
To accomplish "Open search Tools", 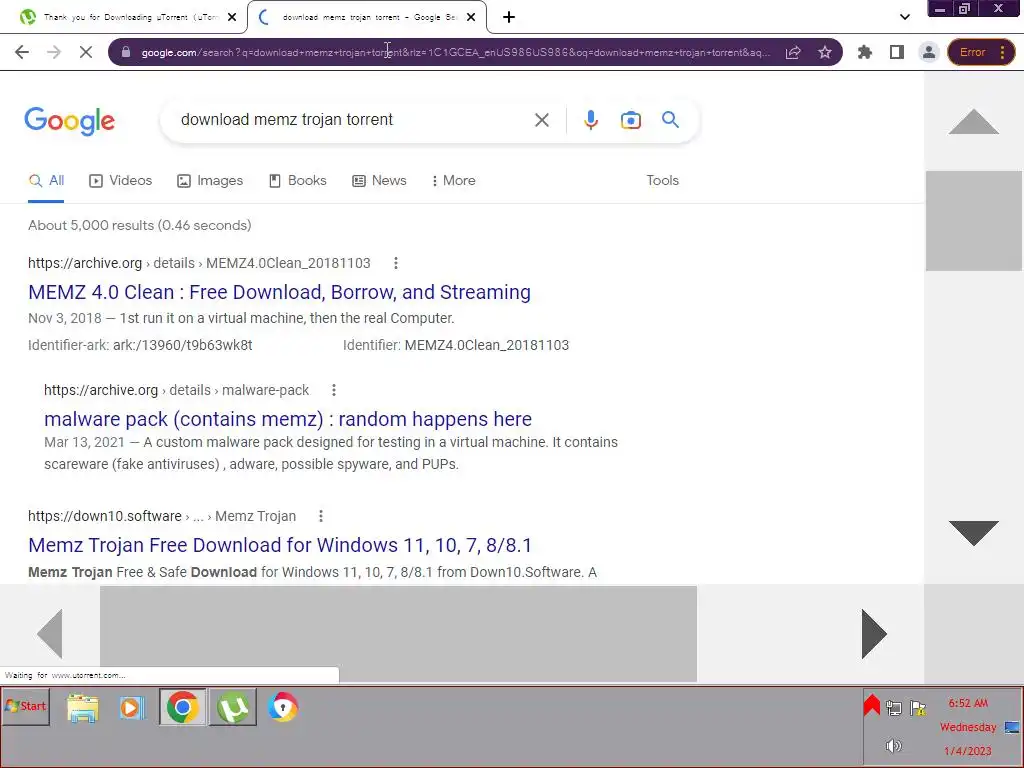I will [x=662, y=180].
